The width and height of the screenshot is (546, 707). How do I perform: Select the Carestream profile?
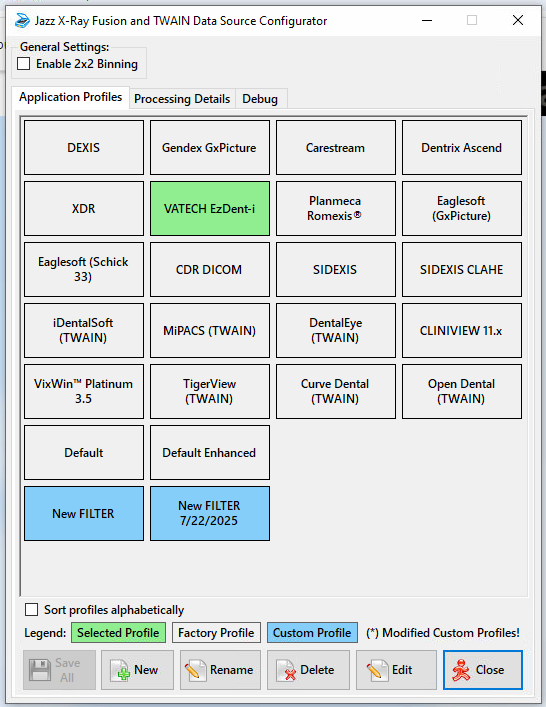coord(335,147)
